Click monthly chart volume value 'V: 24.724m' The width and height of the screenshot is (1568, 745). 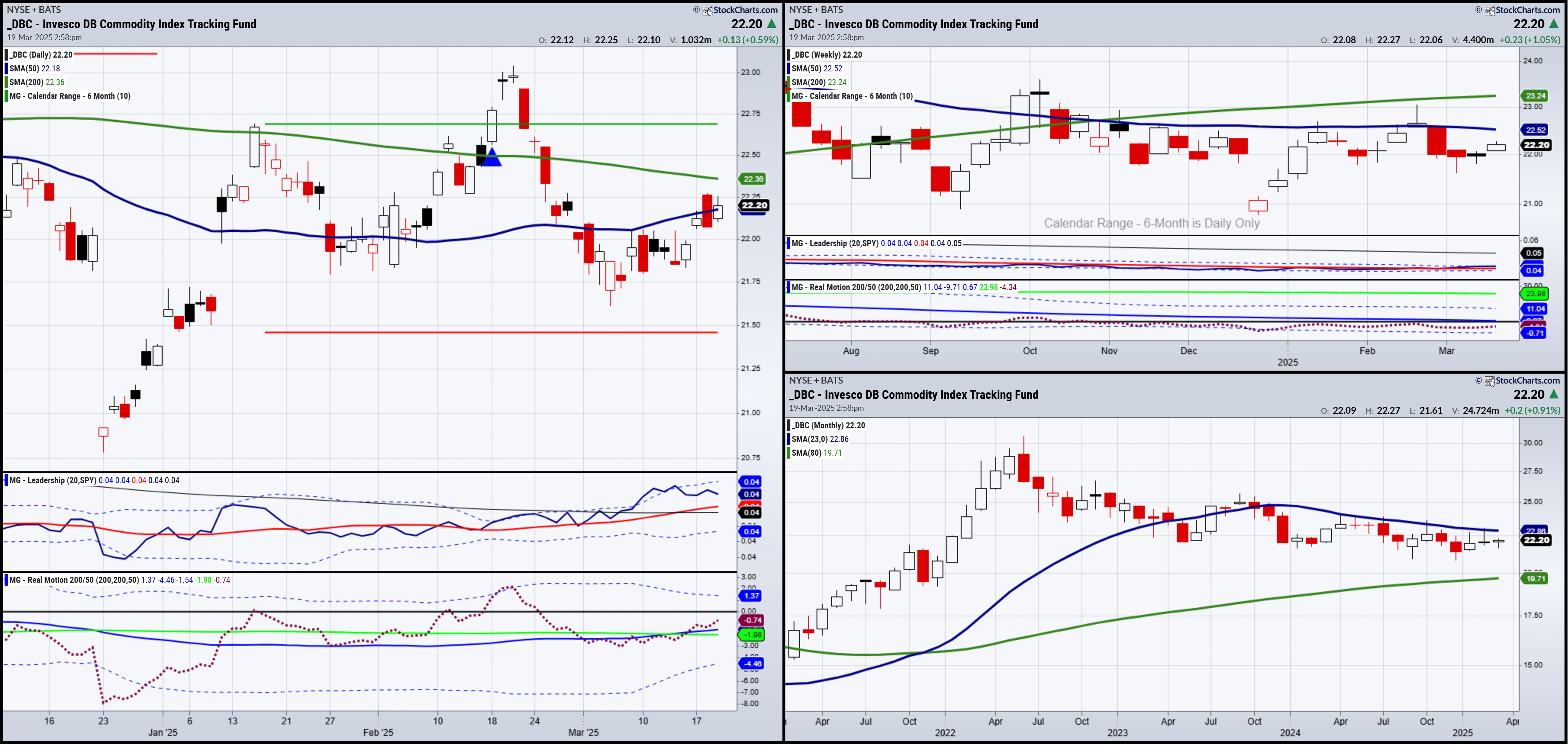click(x=1475, y=410)
